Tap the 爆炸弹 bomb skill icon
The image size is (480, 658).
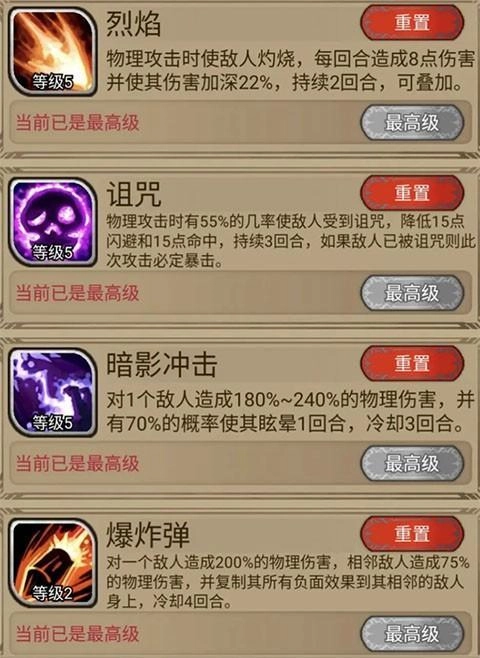pyautogui.click(x=53, y=563)
